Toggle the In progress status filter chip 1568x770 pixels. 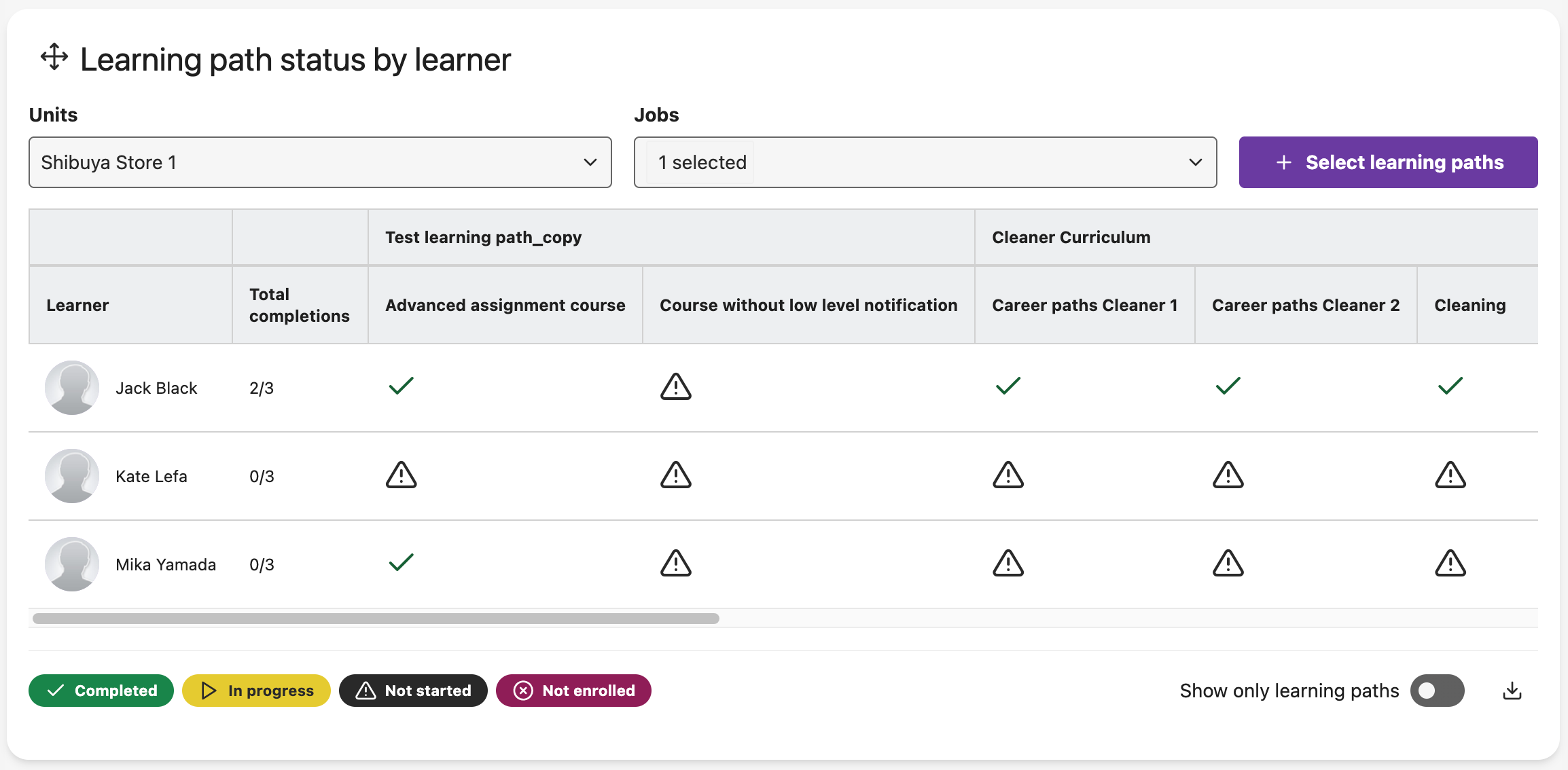(256, 691)
